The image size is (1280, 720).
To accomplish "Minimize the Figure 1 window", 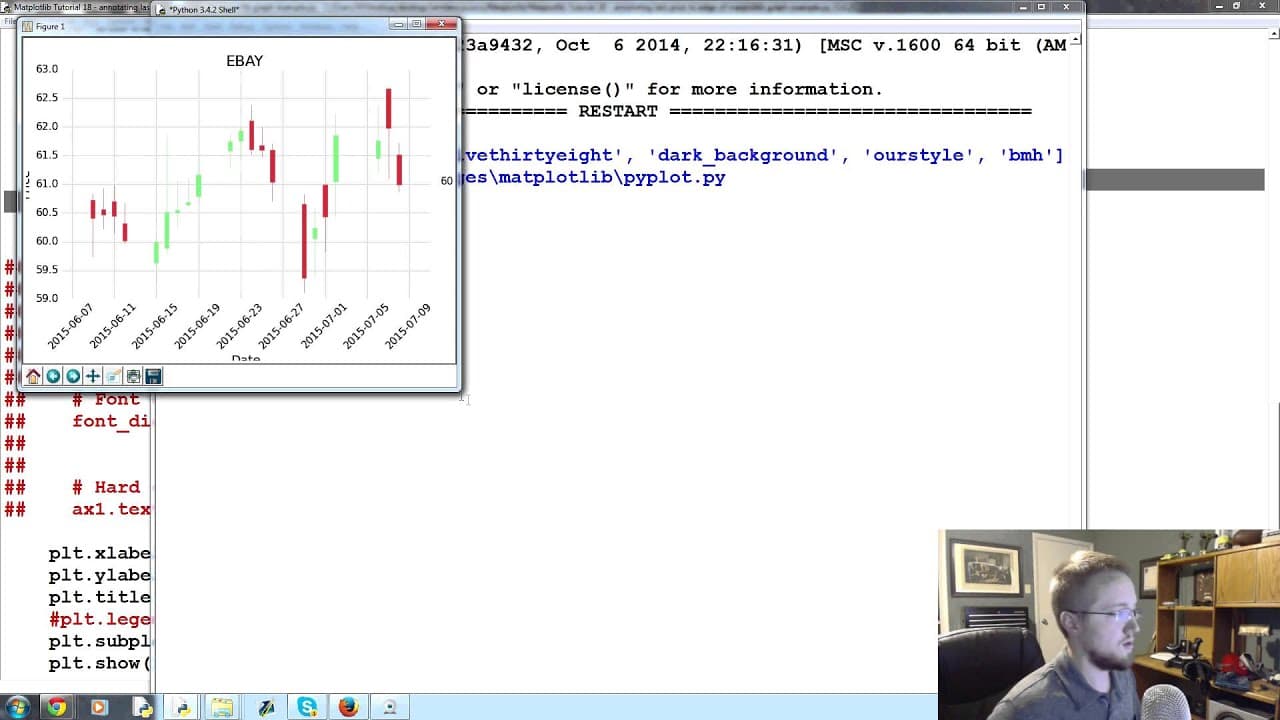I will (399, 24).
